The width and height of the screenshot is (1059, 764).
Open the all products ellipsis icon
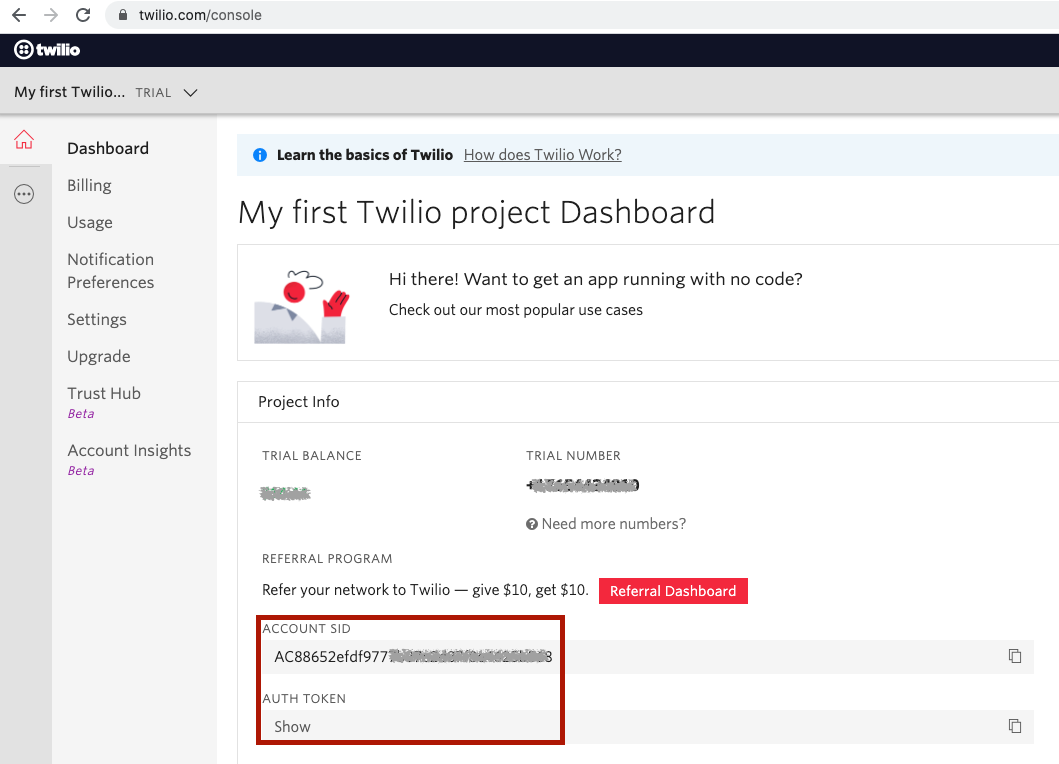(x=24, y=195)
